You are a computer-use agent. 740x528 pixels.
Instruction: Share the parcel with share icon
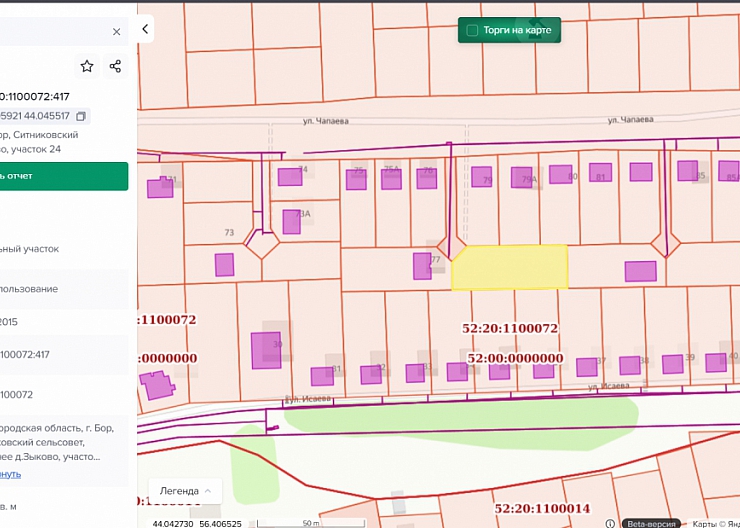click(115, 66)
